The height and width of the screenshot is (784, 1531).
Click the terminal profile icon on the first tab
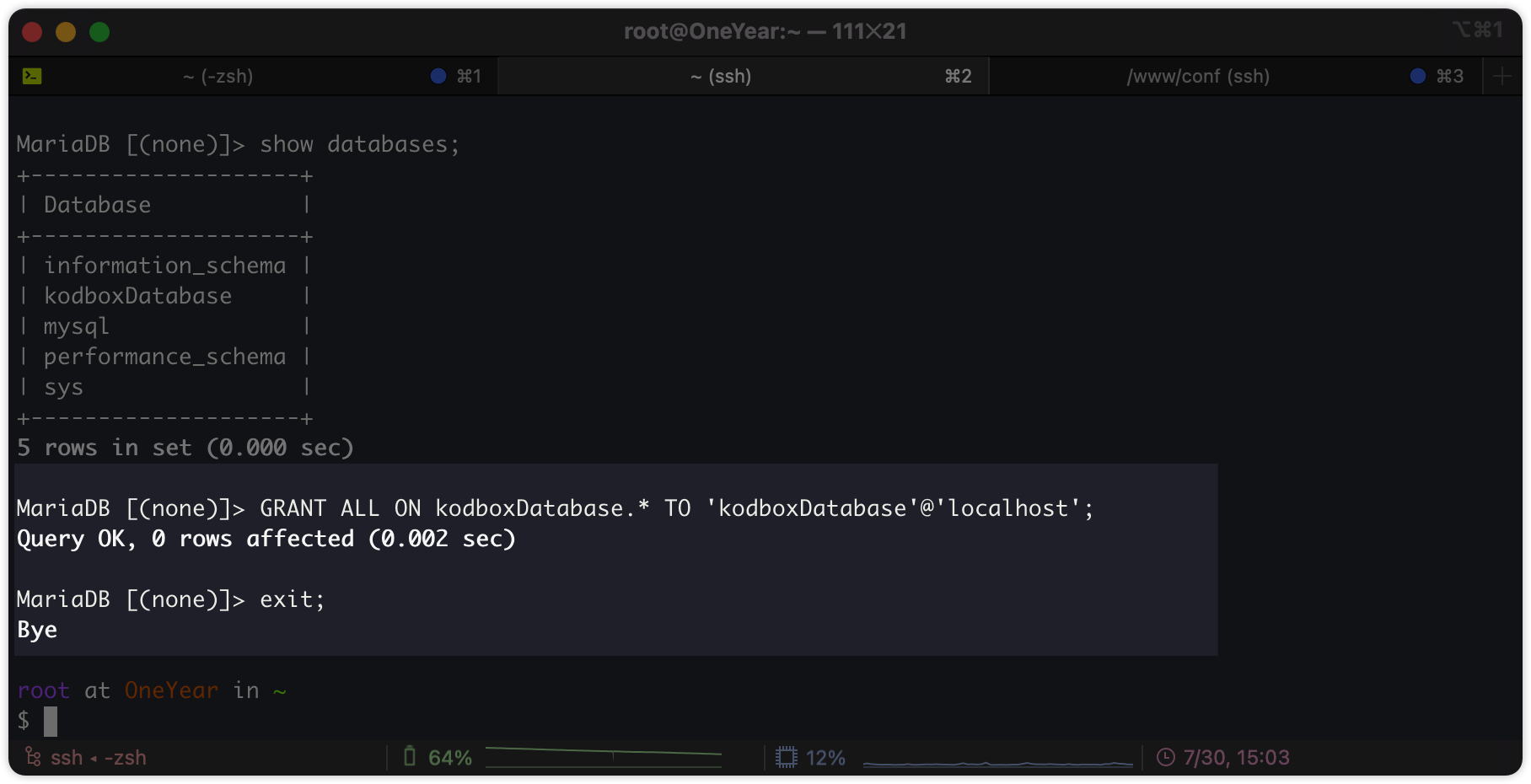(32, 76)
